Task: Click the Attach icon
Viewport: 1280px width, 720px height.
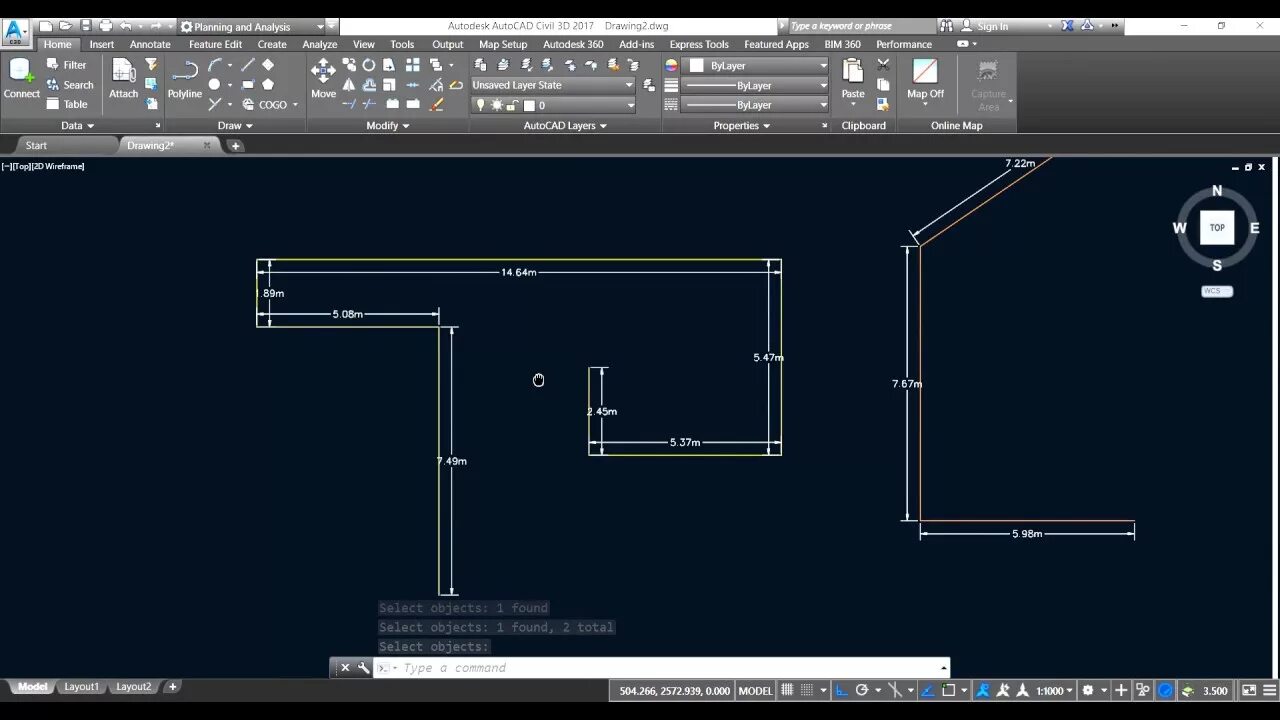Action: (x=124, y=79)
